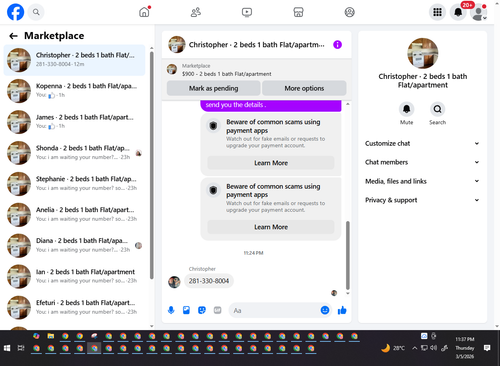Open Task View in the taskbar

[x=21, y=348]
